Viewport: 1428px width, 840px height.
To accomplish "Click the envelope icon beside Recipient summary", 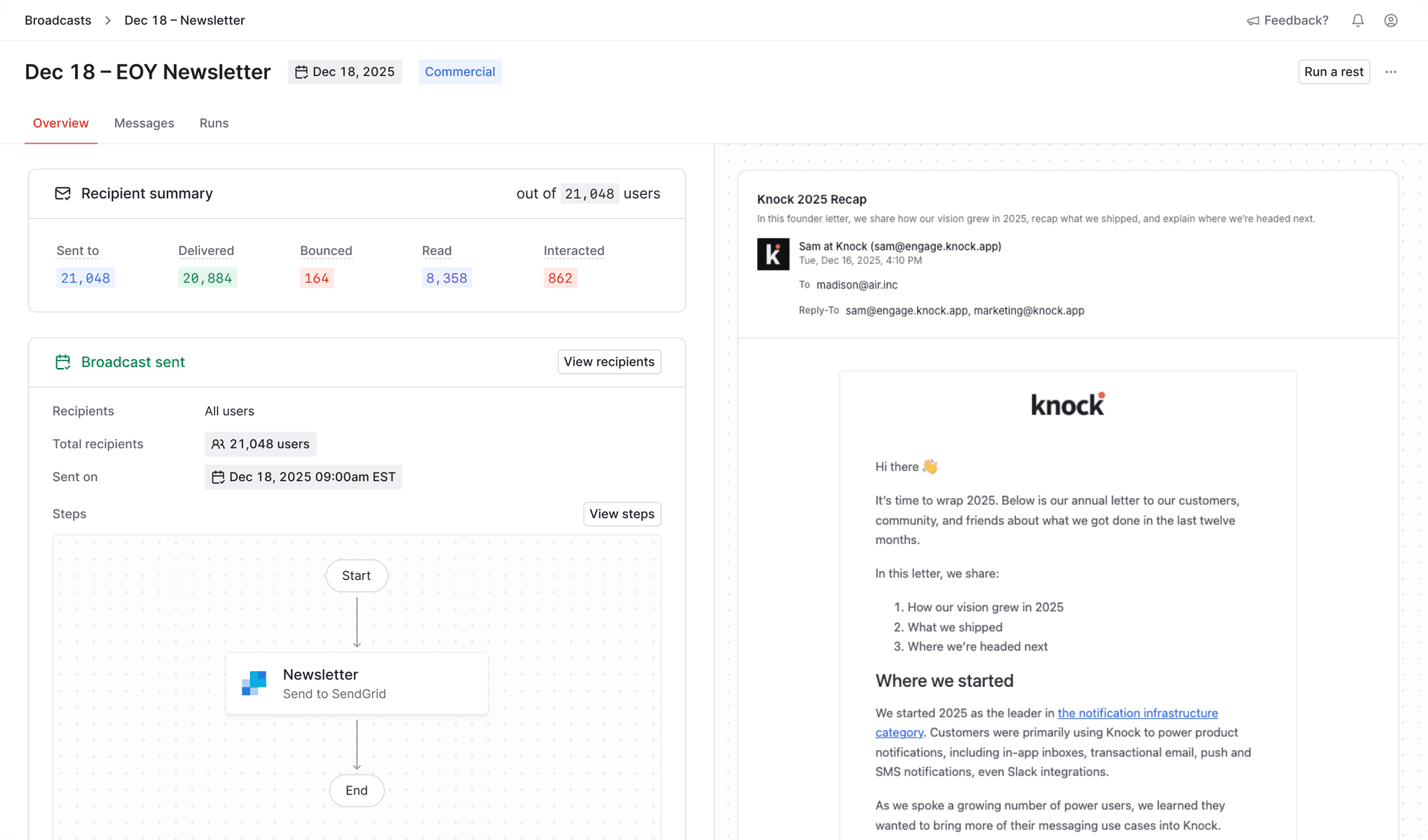I will (x=62, y=193).
